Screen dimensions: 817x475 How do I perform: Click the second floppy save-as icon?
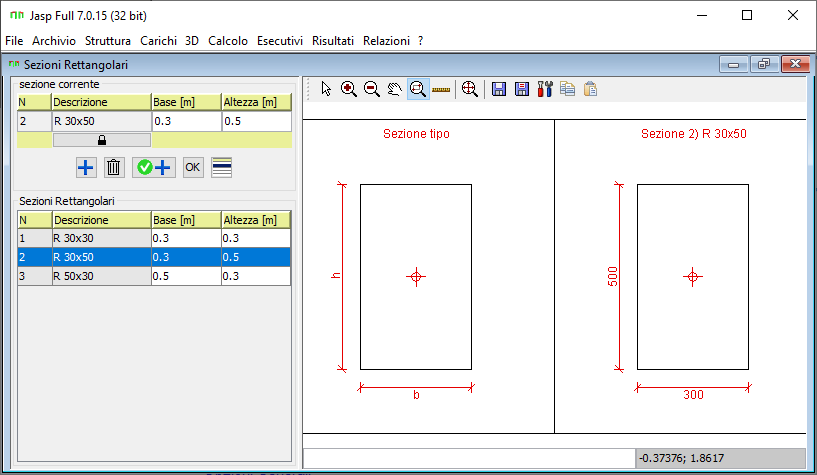[522, 89]
